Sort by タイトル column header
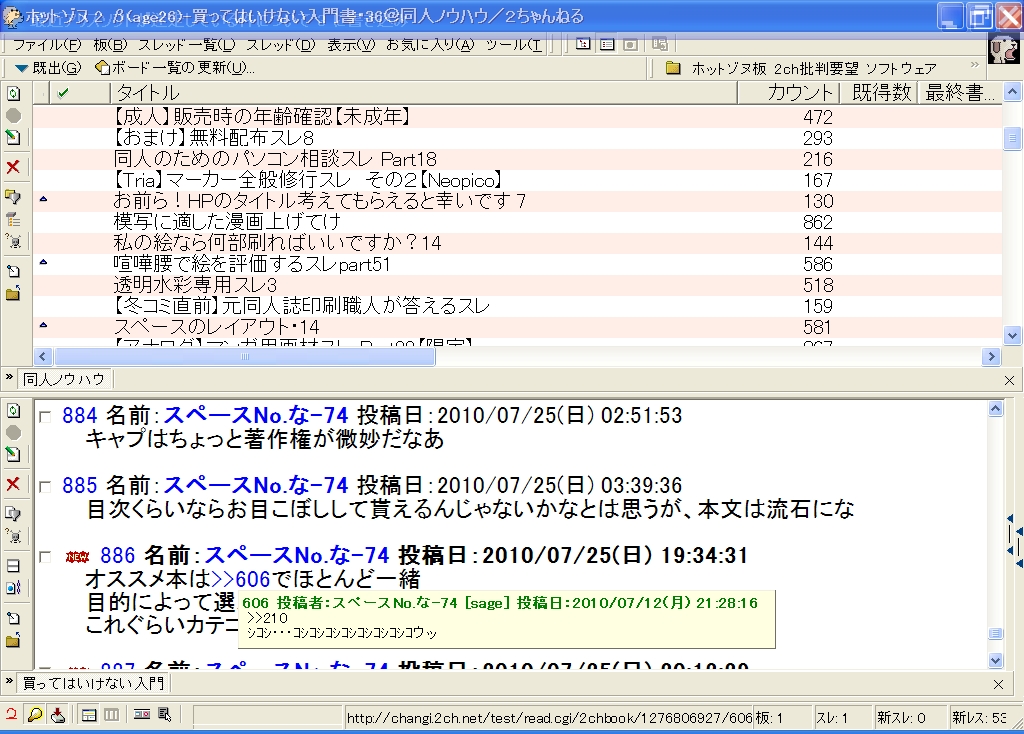1024x734 pixels. coord(424,93)
